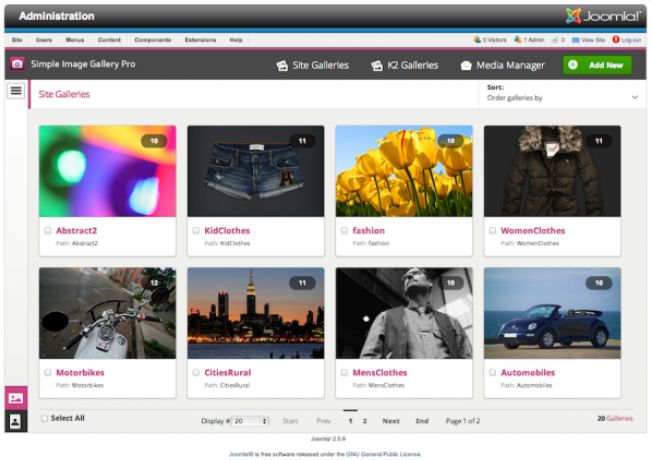Click the Media Manager icon in the toolbar
Image resolution: width=651 pixels, height=460 pixels.
point(466,66)
